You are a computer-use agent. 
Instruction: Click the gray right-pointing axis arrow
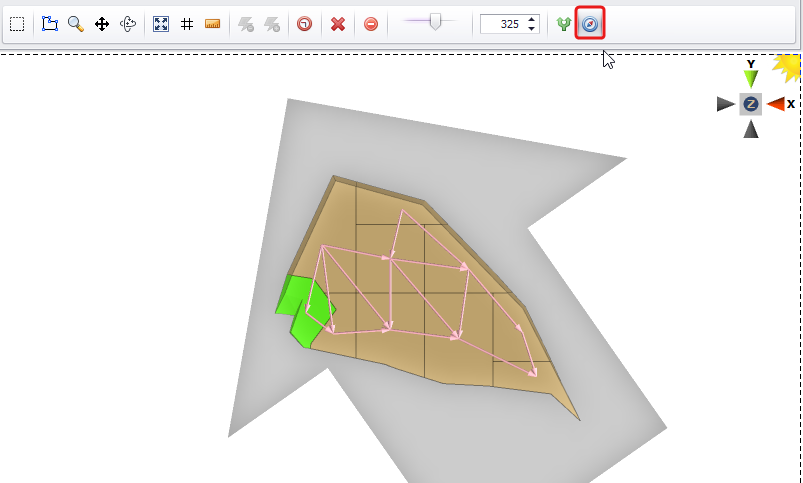coord(726,104)
